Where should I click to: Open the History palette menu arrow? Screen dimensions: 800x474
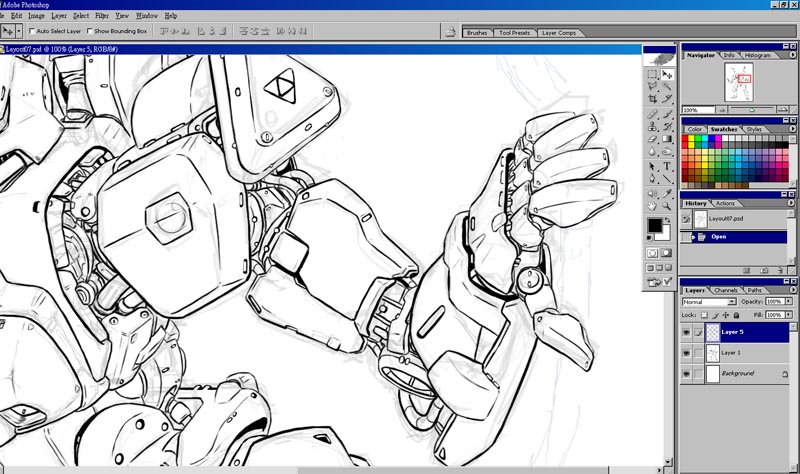[x=791, y=203]
